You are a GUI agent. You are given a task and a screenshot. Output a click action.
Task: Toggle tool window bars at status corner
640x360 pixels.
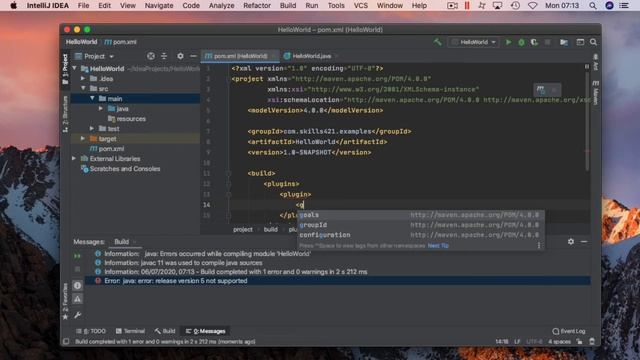66,341
